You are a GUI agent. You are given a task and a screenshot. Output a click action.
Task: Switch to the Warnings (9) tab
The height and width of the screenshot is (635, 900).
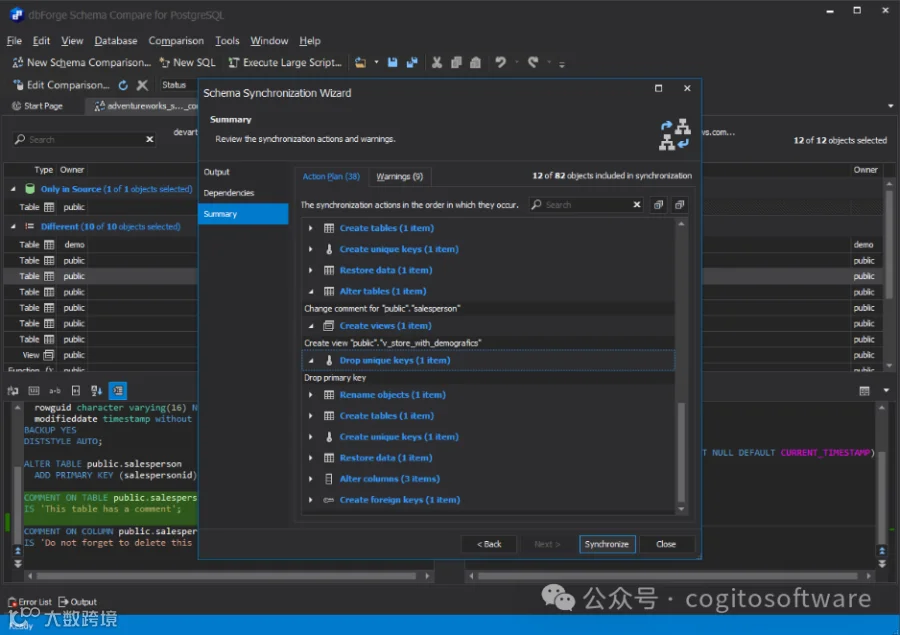[x=399, y=176]
